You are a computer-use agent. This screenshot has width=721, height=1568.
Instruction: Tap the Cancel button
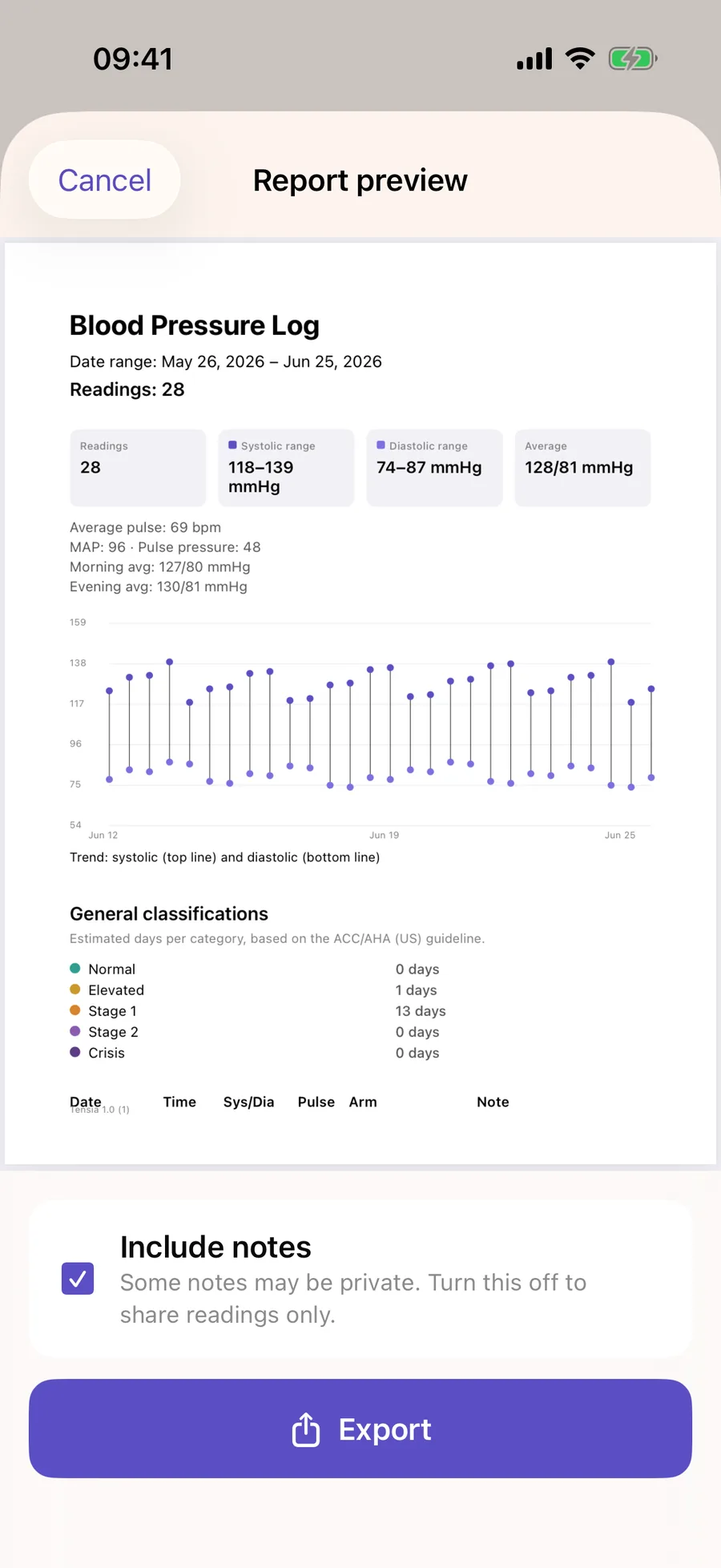[104, 180]
